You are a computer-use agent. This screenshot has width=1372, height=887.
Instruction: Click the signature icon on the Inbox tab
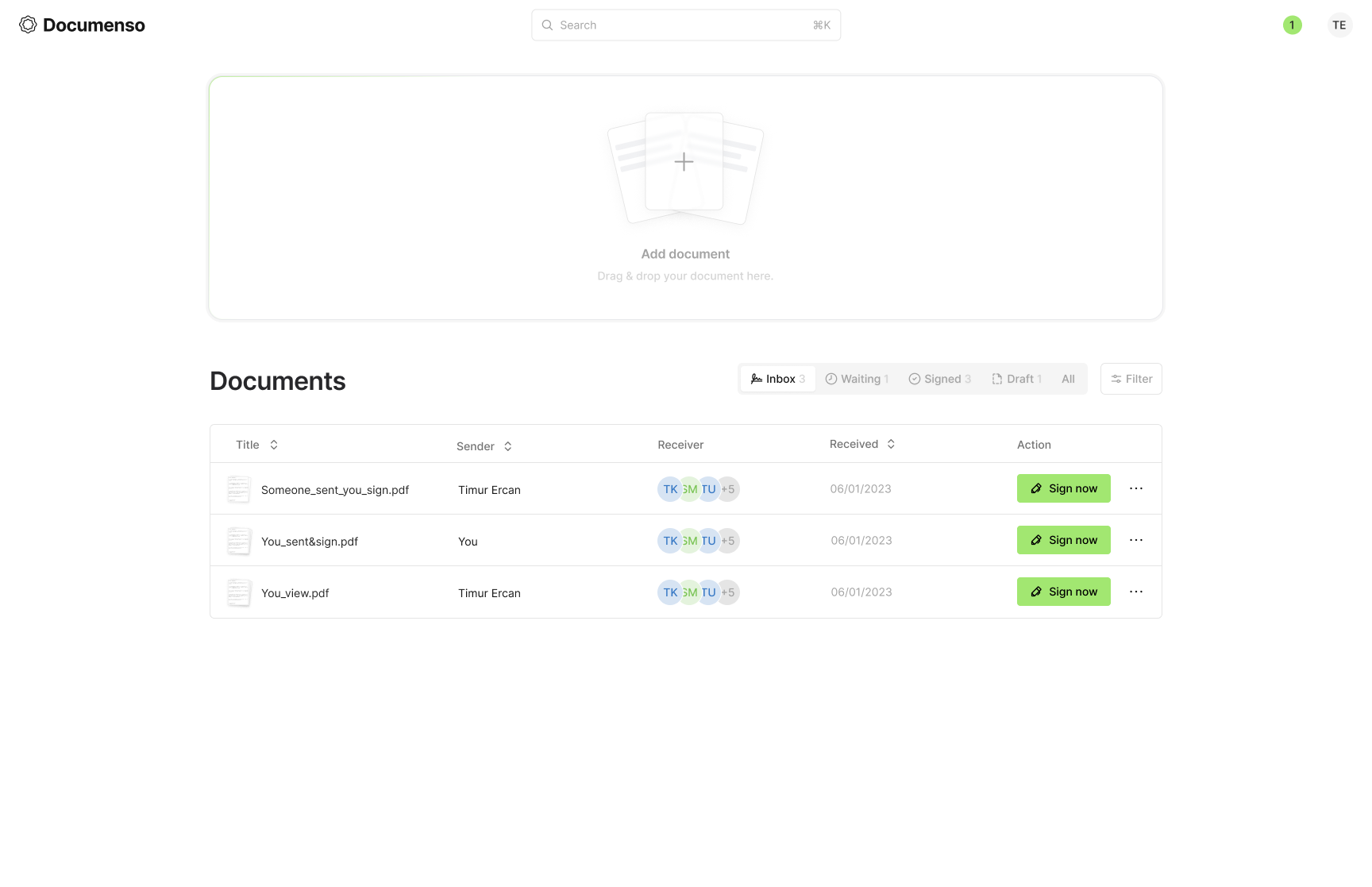tap(756, 379)
